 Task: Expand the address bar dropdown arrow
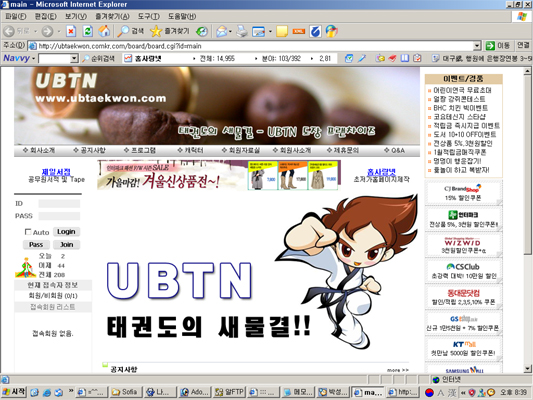477,46
